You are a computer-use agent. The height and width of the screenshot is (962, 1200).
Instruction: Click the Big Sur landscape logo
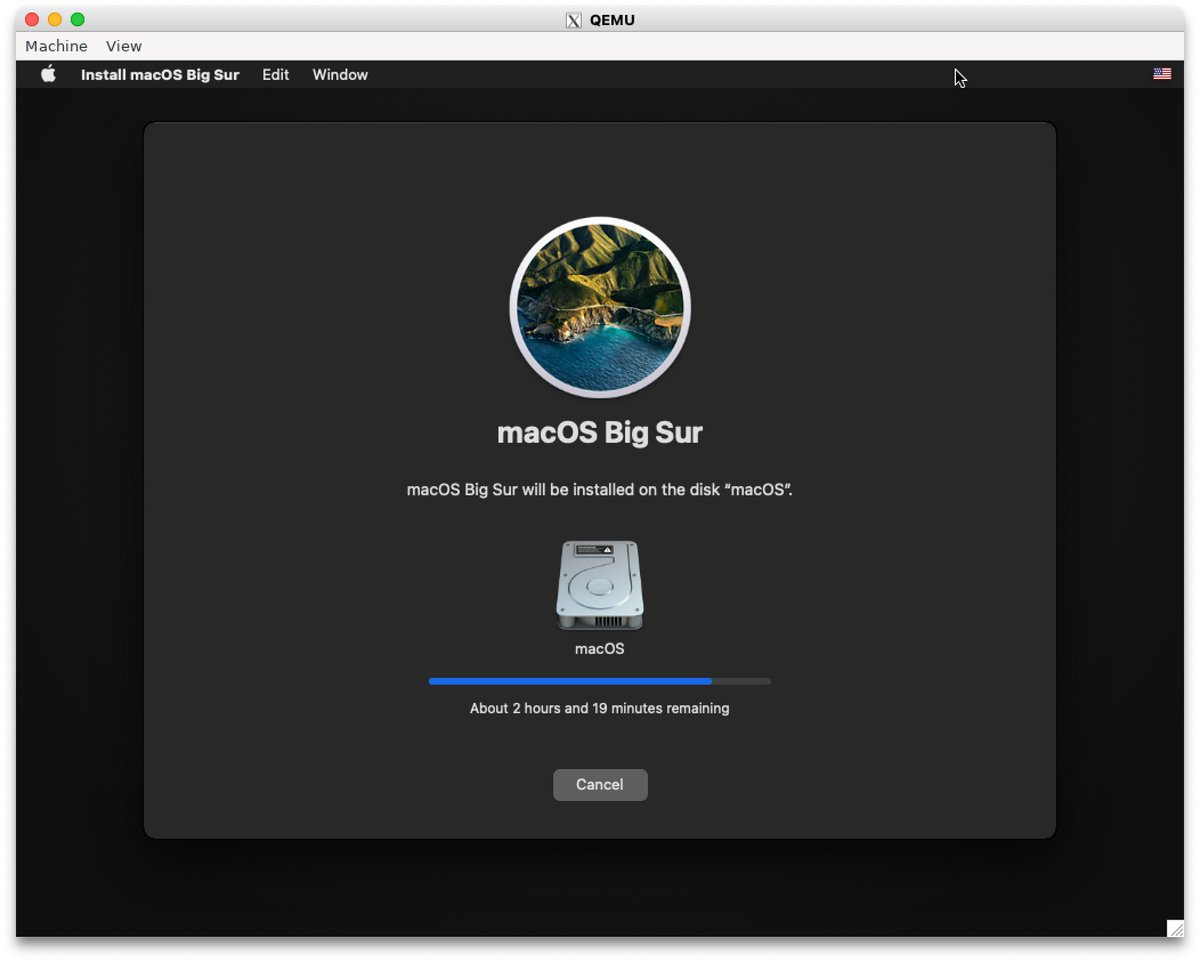coord(600,307)
